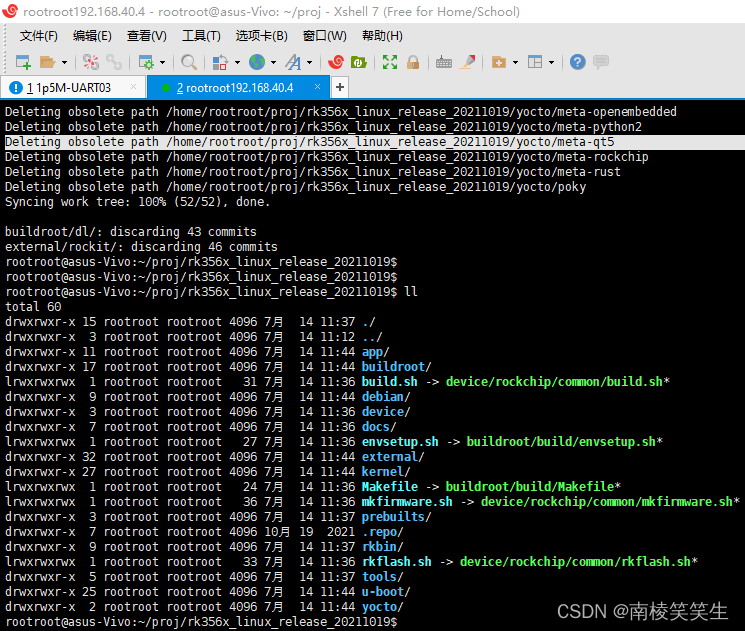The height and width of the screenshot is (631, 745).
Task: Open the Help question mark icon
Action: 578,62
